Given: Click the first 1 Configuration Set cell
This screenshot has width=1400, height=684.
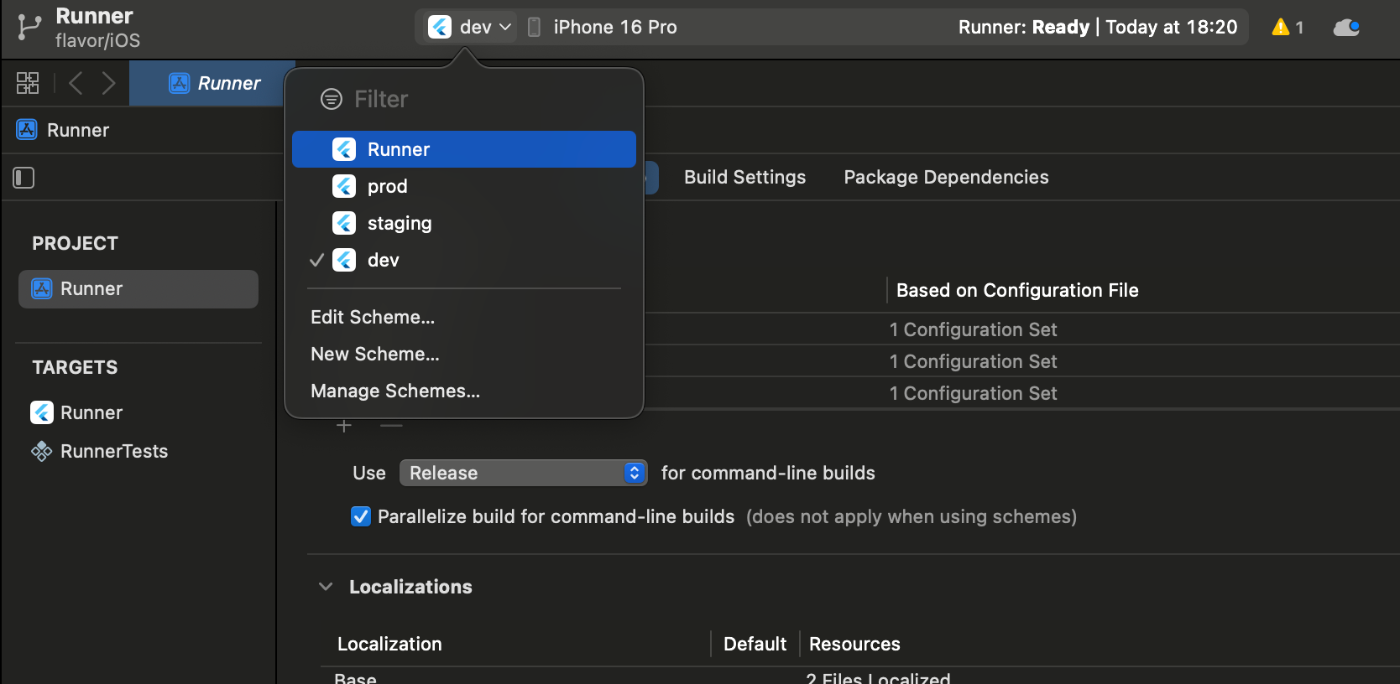Looking at the screenshot, I should (x=973, y=330).
